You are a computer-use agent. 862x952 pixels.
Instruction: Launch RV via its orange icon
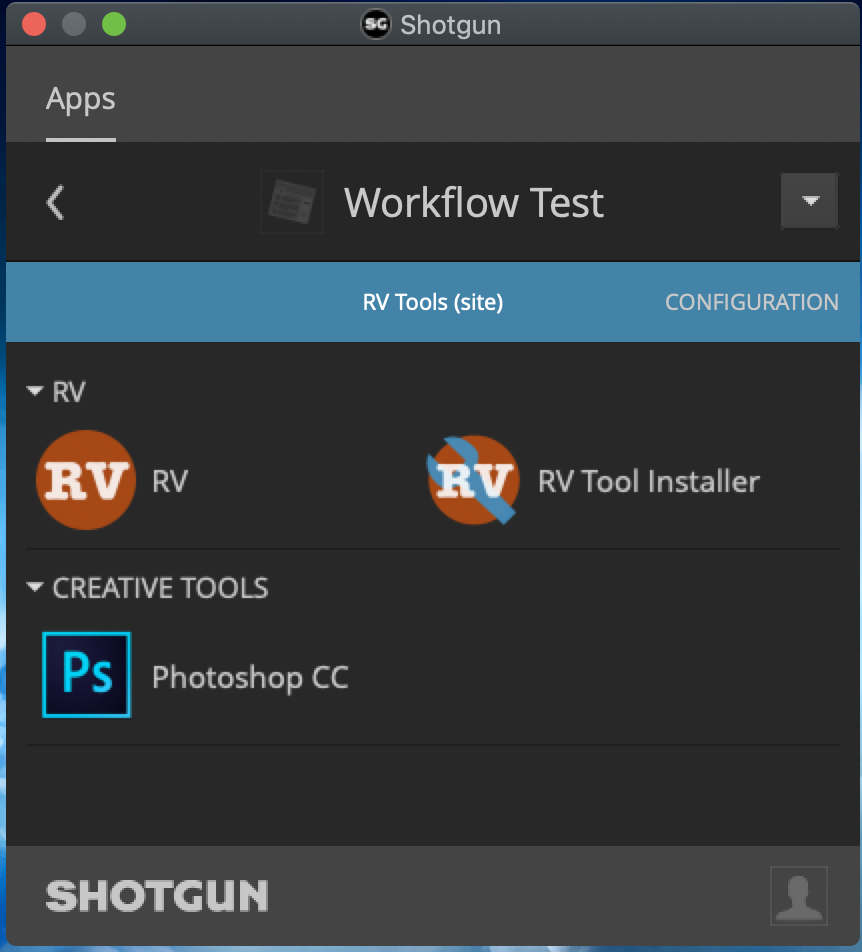tap(86, 480)
